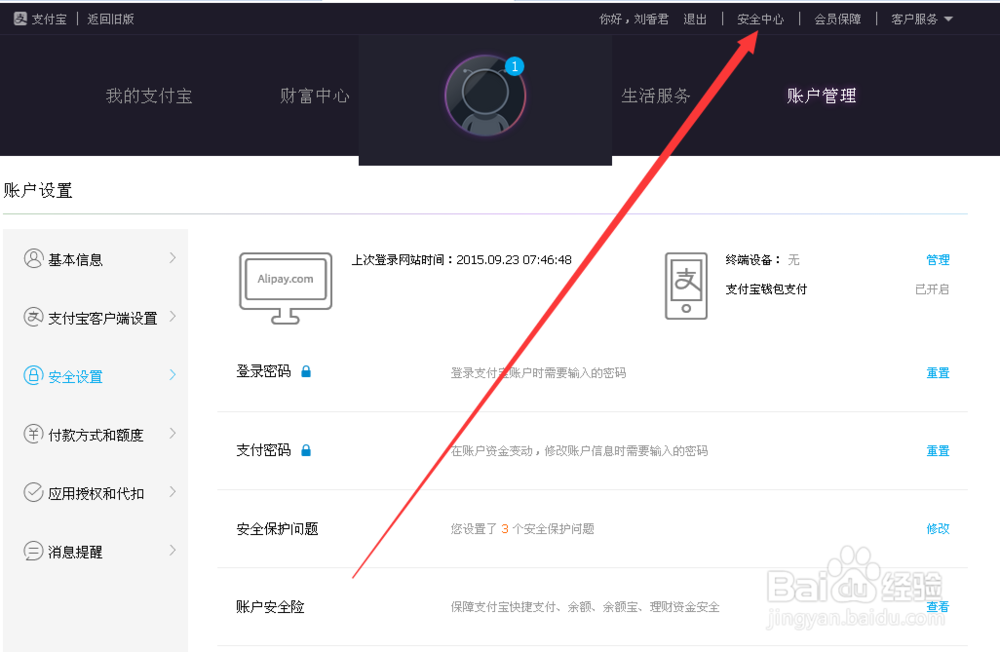Click the orange number 3 in security questions
This screenshot has width=1000, height=652.
point(504,529)
